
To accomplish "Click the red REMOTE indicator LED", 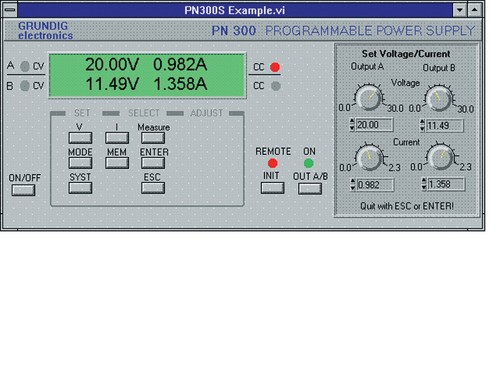I will pos(273,163).
